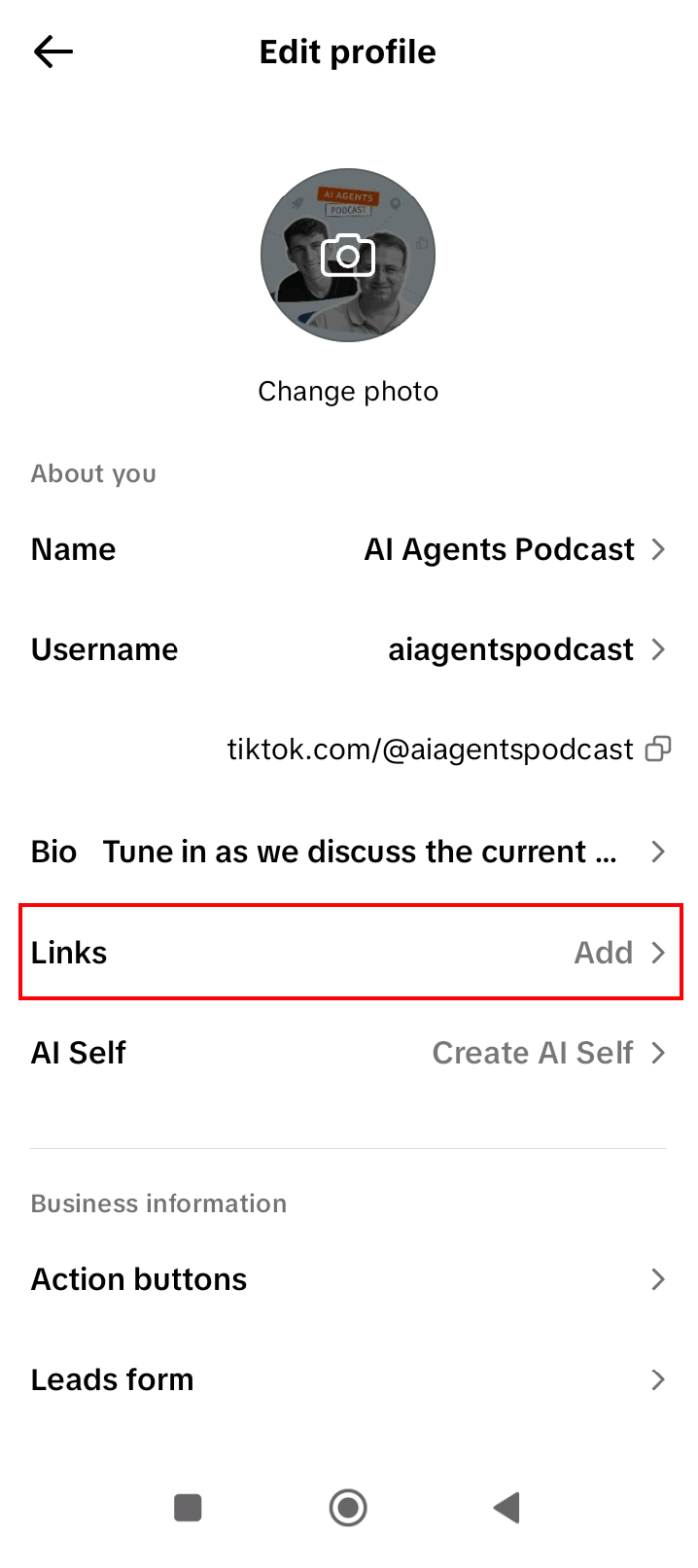Open the Action buttons menu item
The width and height of the screenshot is (698, 1568).
click(140, 1279)
